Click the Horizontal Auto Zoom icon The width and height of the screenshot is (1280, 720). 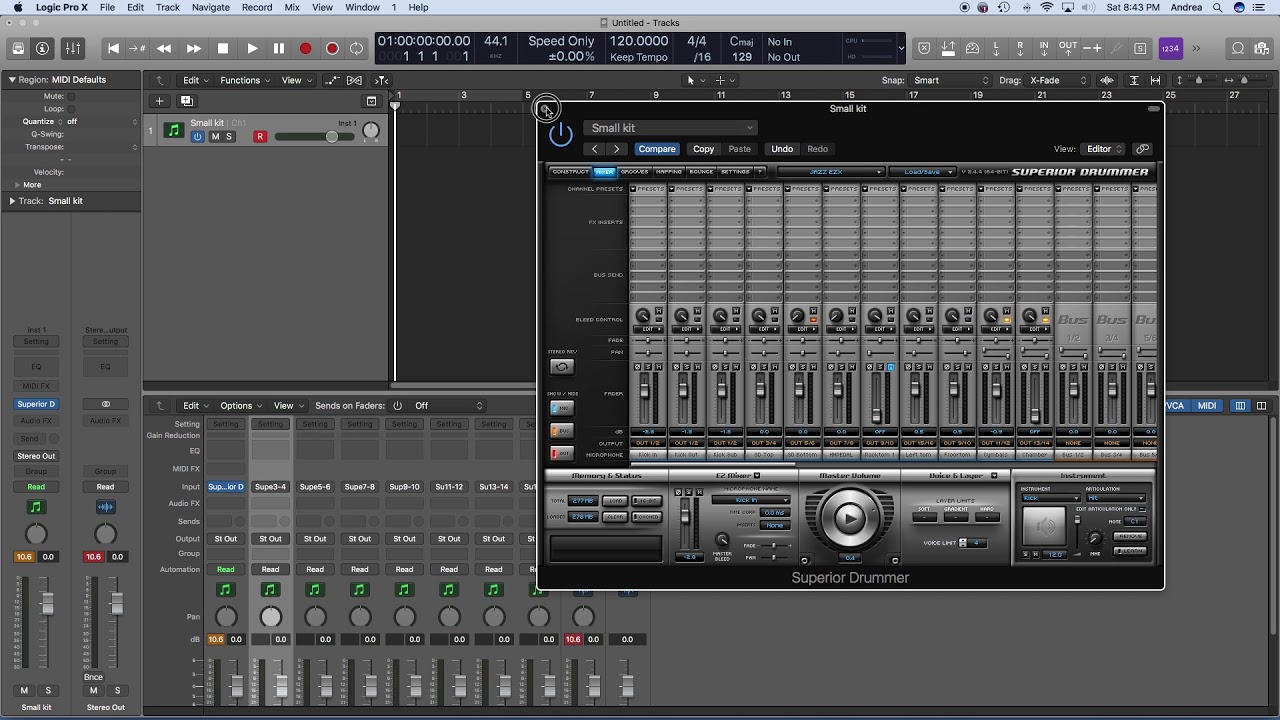click(1156, 80)
